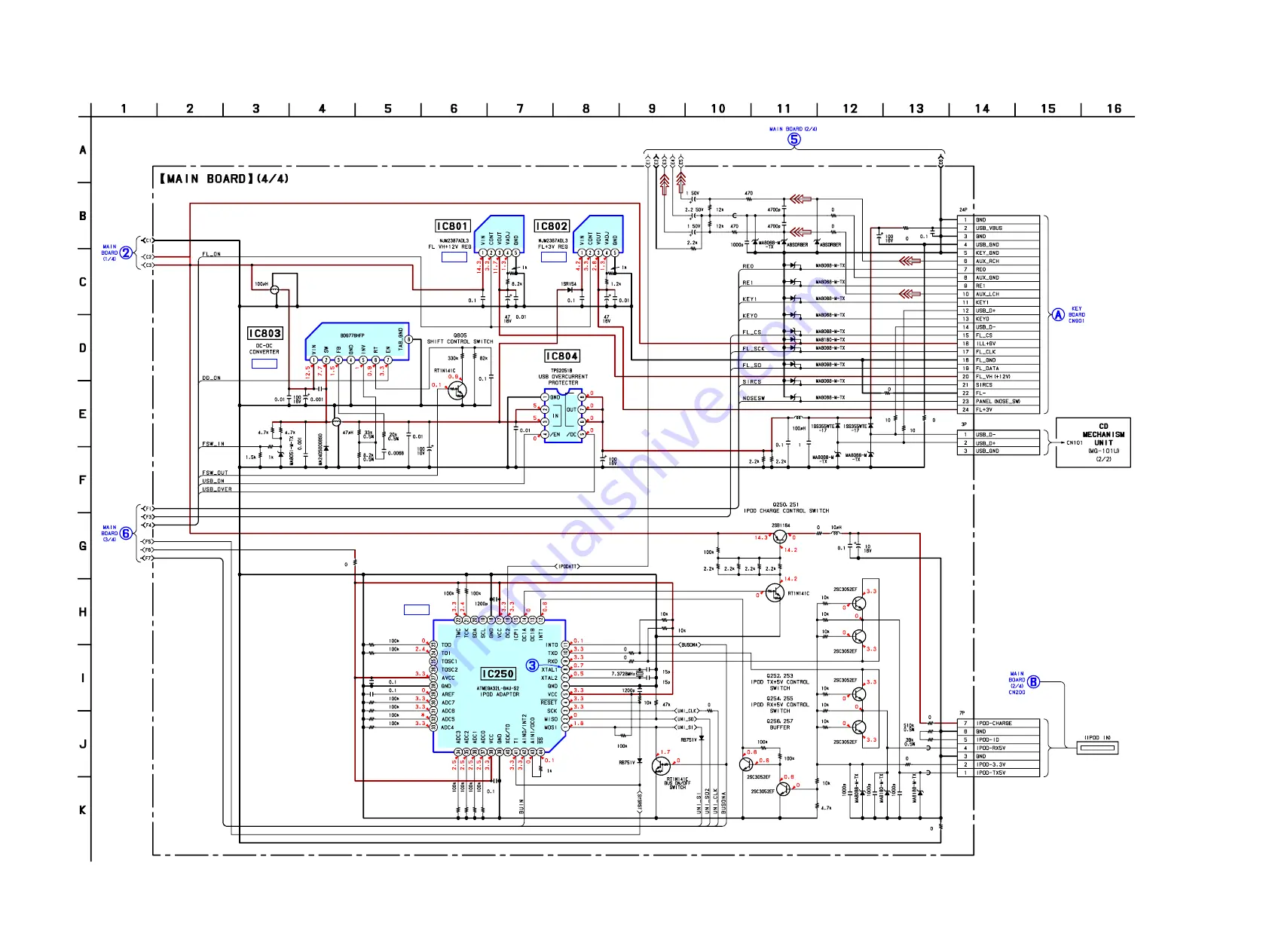1266x952 pixels.
Task: Click the (IPOD IN) connector symbol
Action: pos(1097,748)
